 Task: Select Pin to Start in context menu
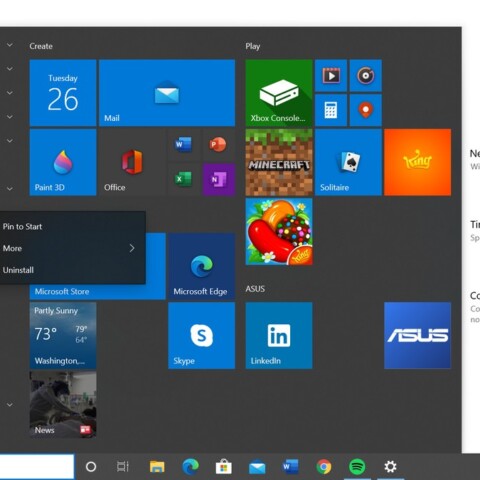72,227
